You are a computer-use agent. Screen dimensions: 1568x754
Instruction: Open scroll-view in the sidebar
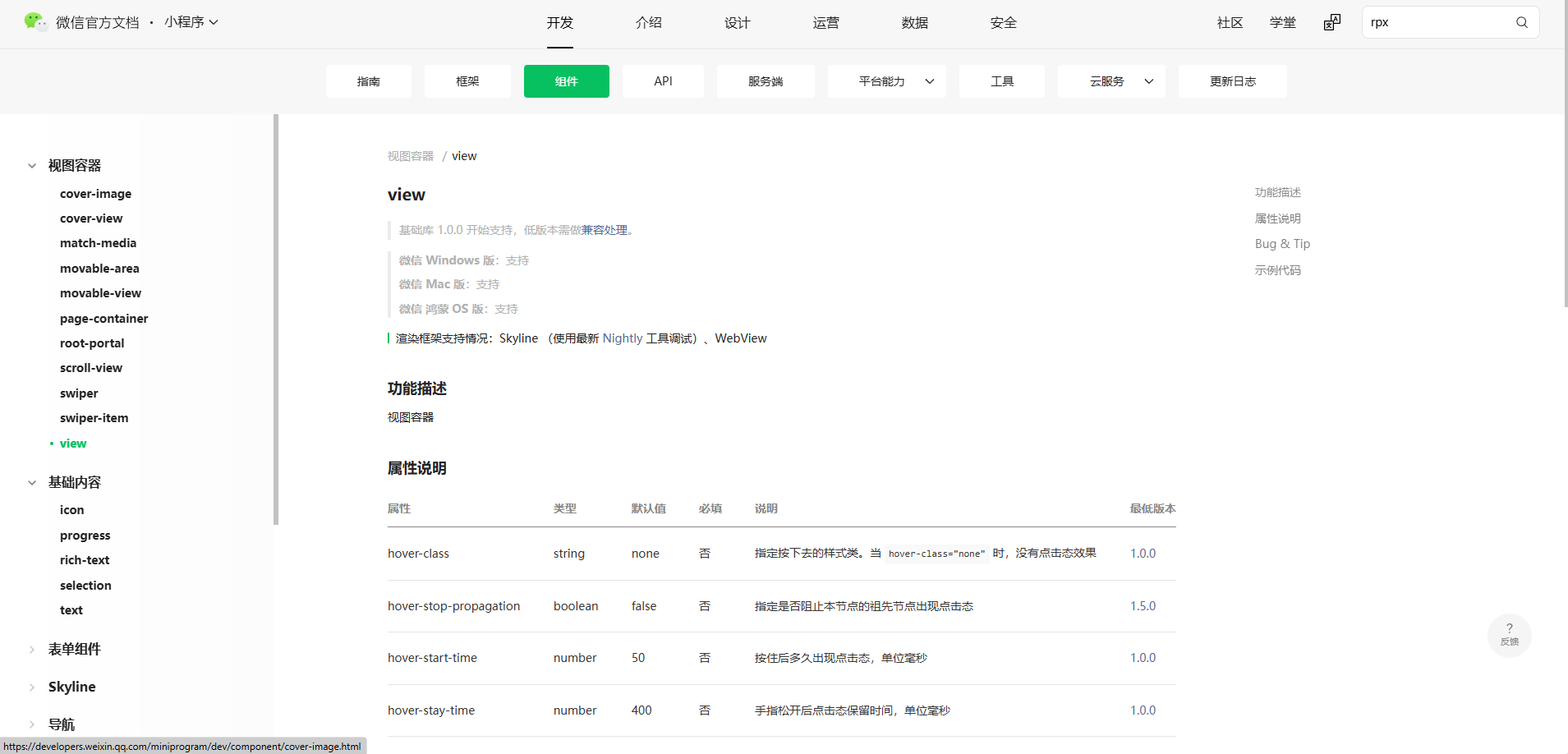coord(91,368)
